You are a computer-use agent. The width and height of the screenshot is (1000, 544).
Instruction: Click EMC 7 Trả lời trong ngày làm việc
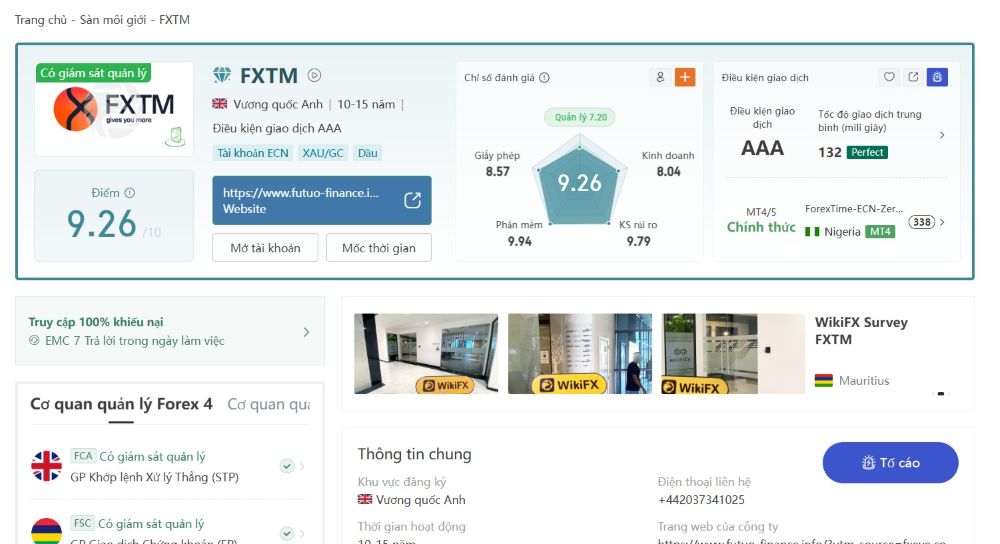pos(135,341)
